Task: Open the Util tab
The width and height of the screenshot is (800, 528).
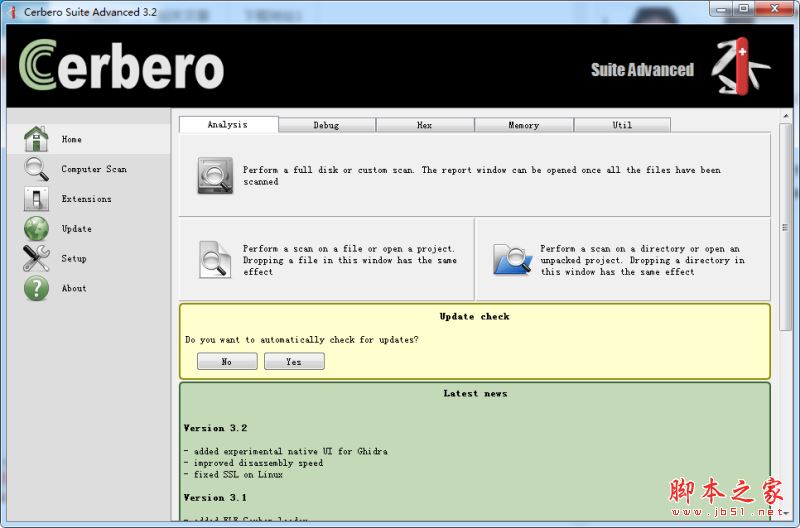Action: coord(622,125)
